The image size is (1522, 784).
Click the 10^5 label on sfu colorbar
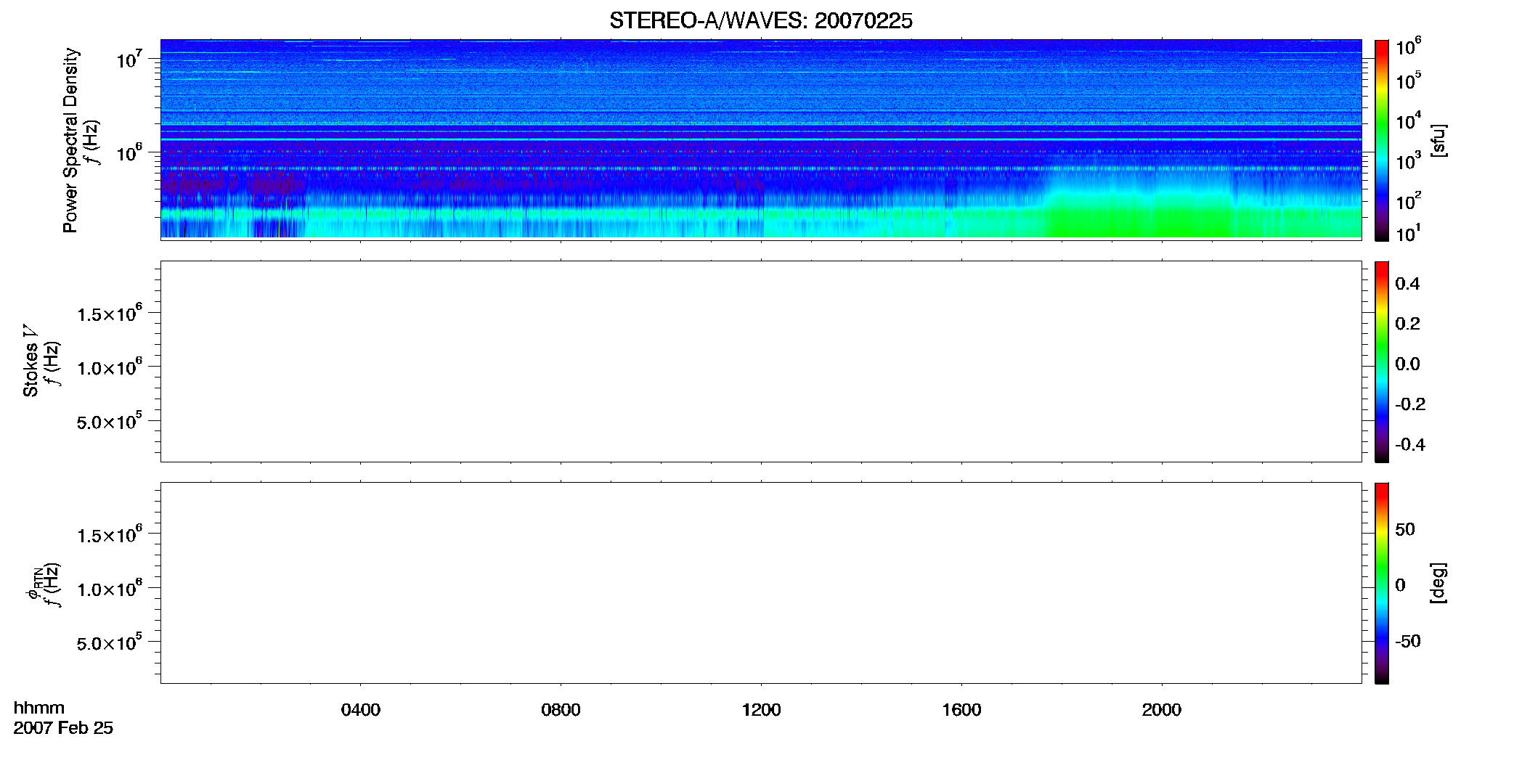tap(1409, 81)
